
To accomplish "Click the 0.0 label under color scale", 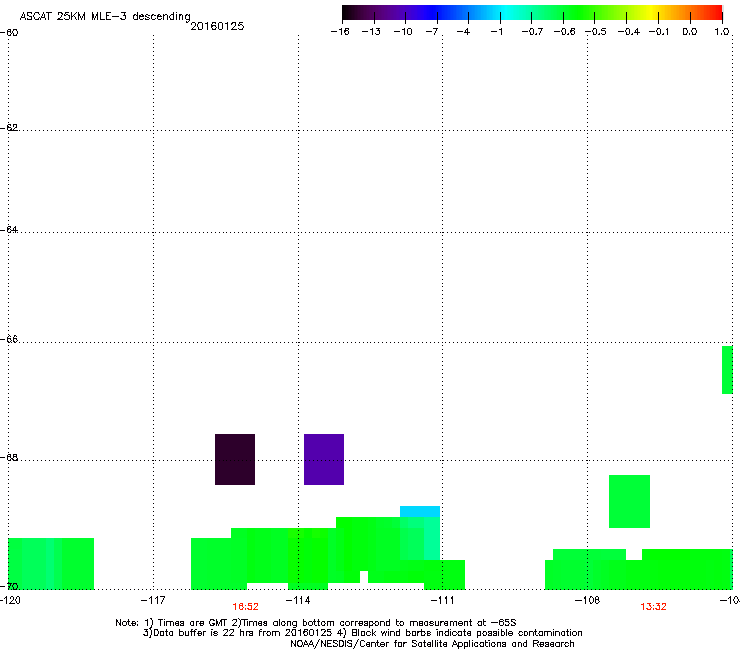I will pyautogui.click(x=690, y=32).
